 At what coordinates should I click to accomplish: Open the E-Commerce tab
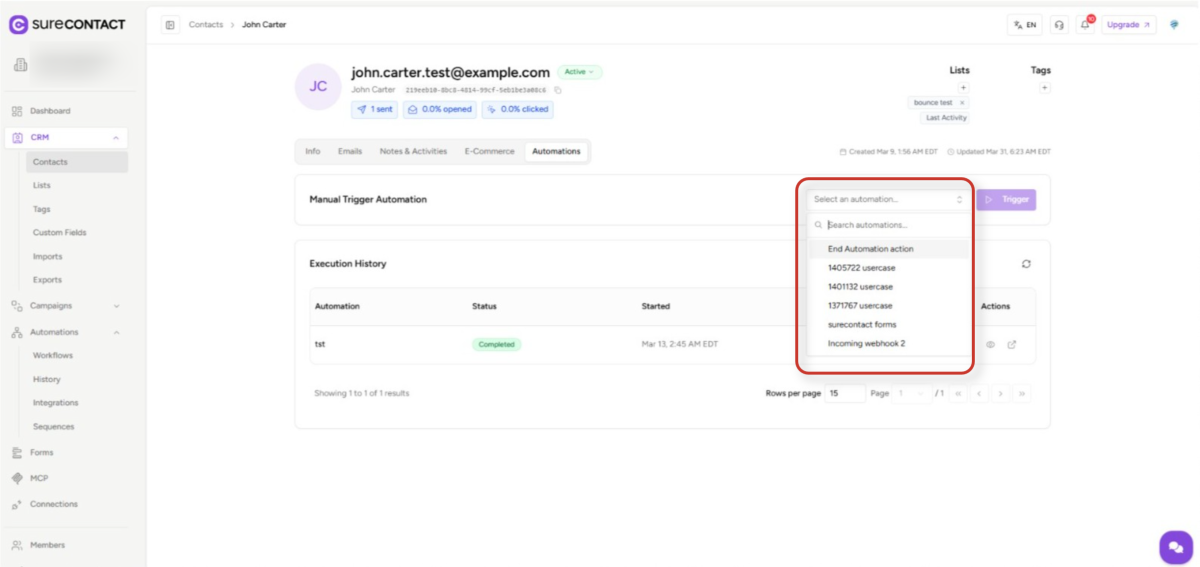[489, 151]
